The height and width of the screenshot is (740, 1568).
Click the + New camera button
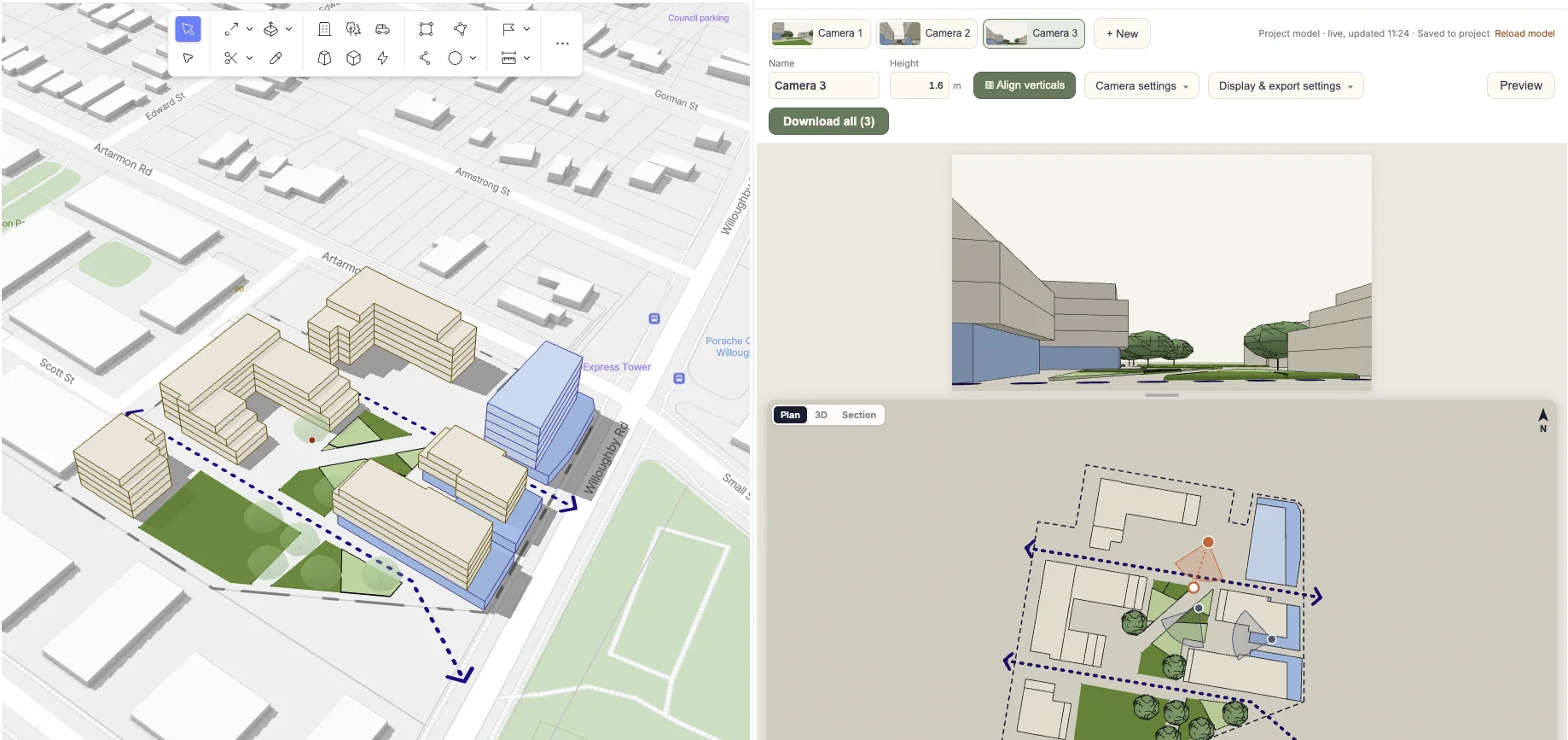click(1122, 33)
